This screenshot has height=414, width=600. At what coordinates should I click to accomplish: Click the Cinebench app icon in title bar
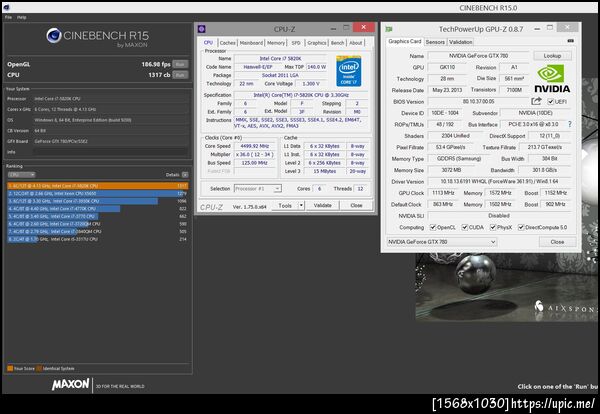pyautogui.click(x=6, y=7)
